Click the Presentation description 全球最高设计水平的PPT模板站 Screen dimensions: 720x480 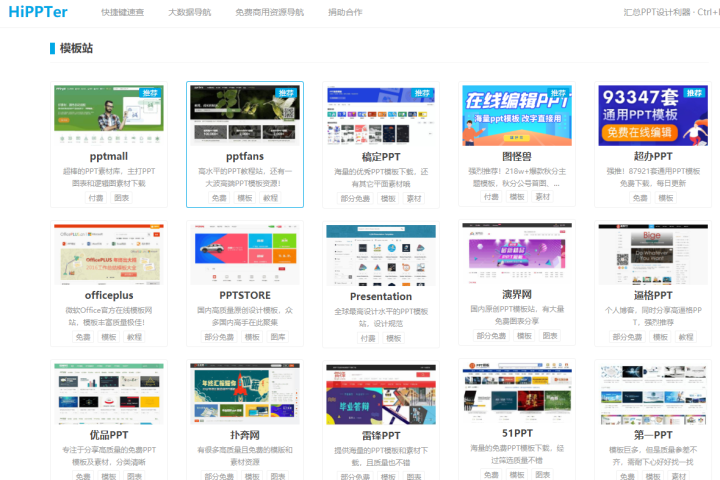(x=381, y=317)
